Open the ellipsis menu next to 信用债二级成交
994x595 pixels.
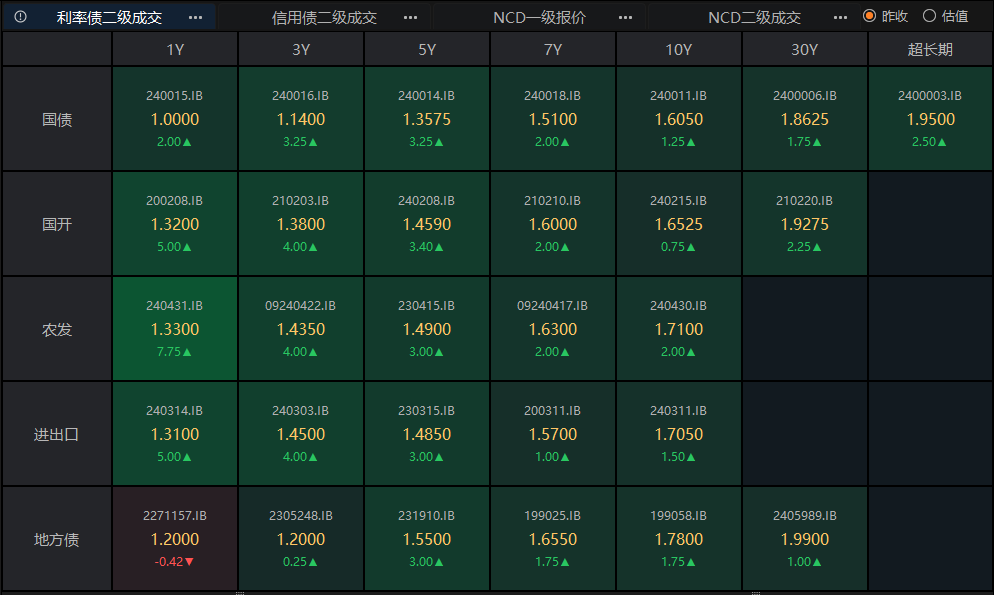click(x=410, y=18)
